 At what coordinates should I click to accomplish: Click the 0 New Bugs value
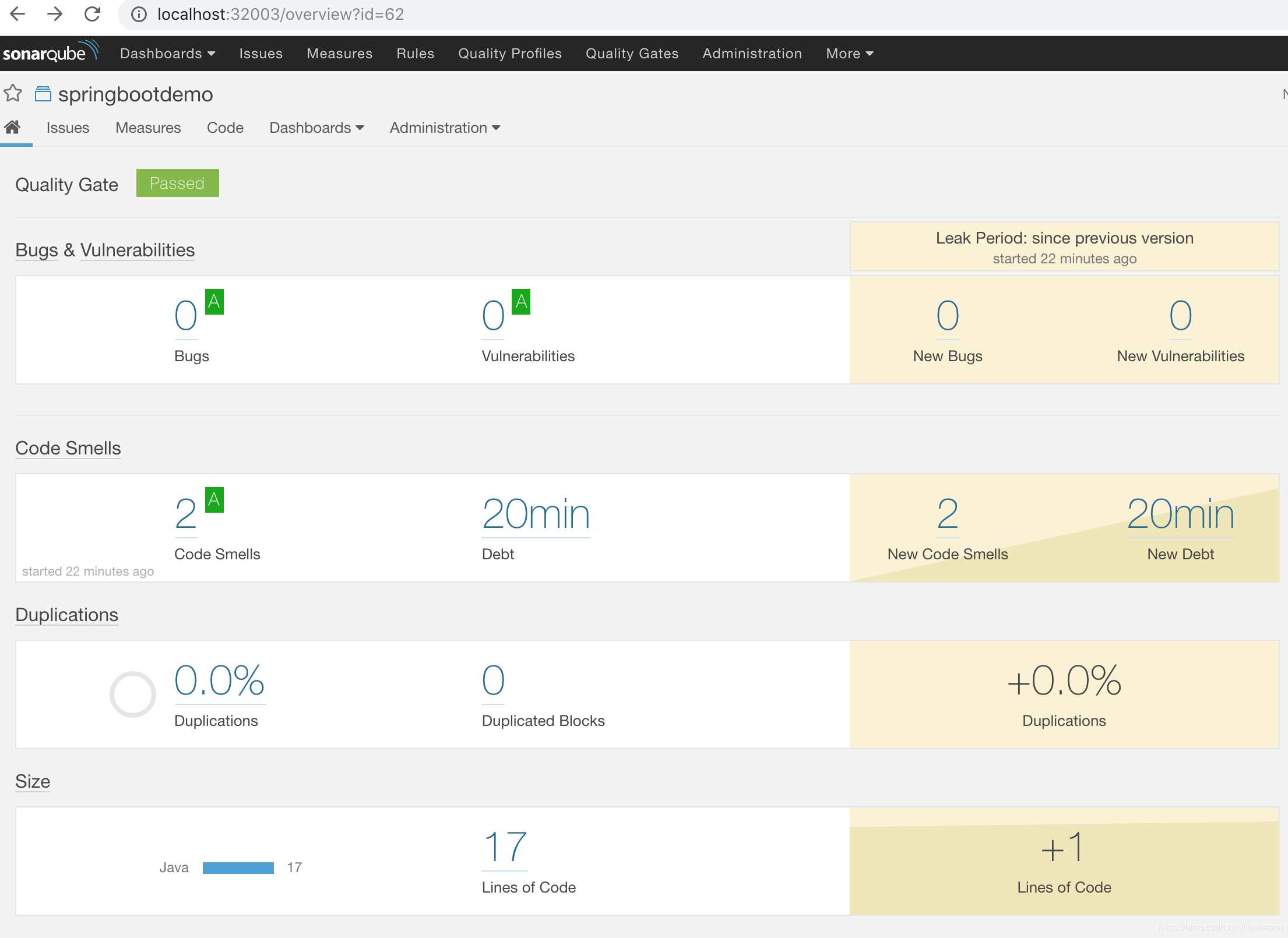pyautogui.click(x=948, y=316)
